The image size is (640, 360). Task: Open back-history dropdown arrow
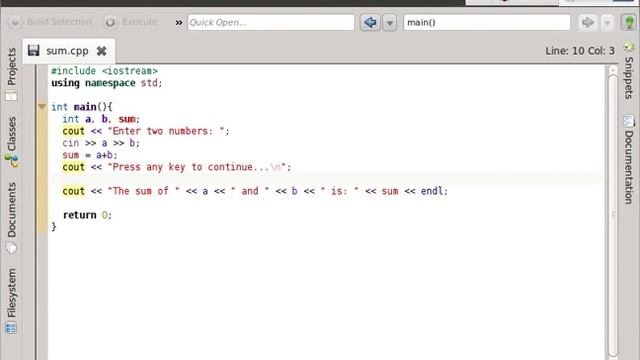[x=390, y=23]
